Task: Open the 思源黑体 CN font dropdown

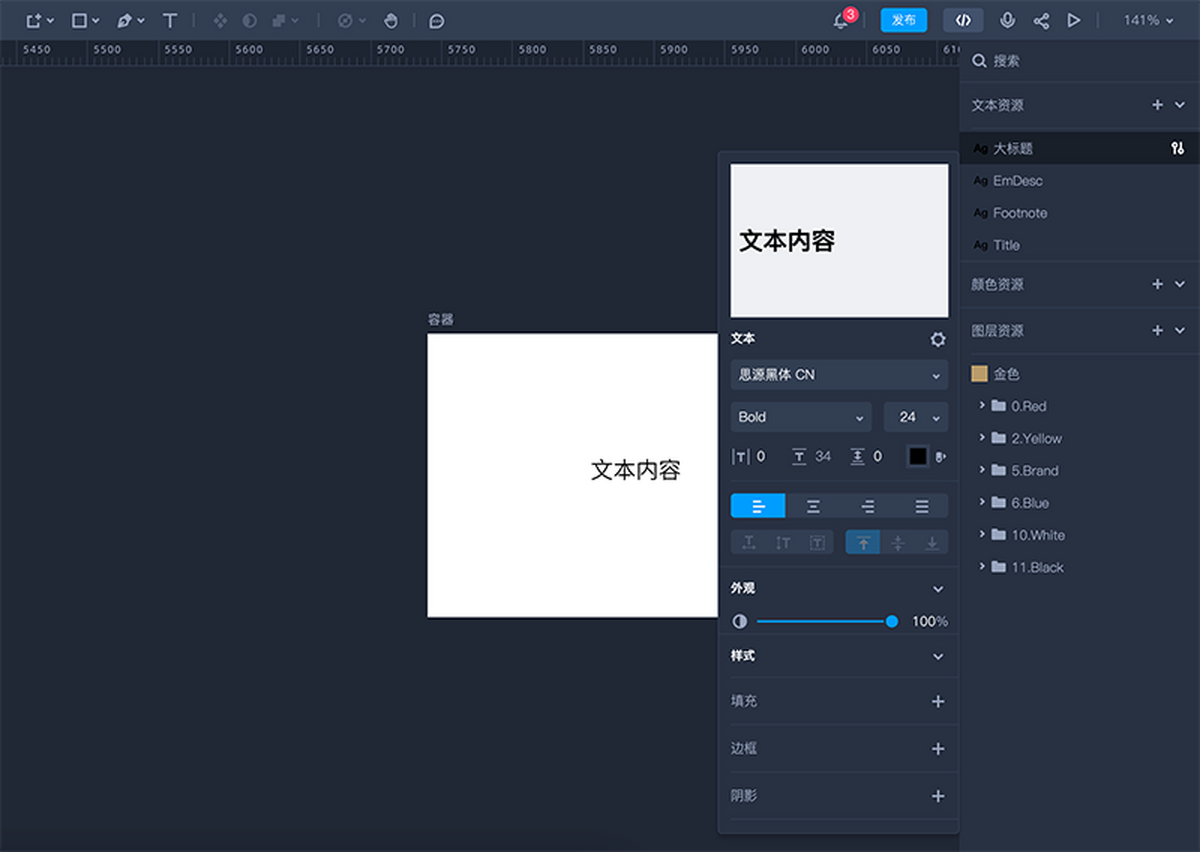Action: [838, 374]
